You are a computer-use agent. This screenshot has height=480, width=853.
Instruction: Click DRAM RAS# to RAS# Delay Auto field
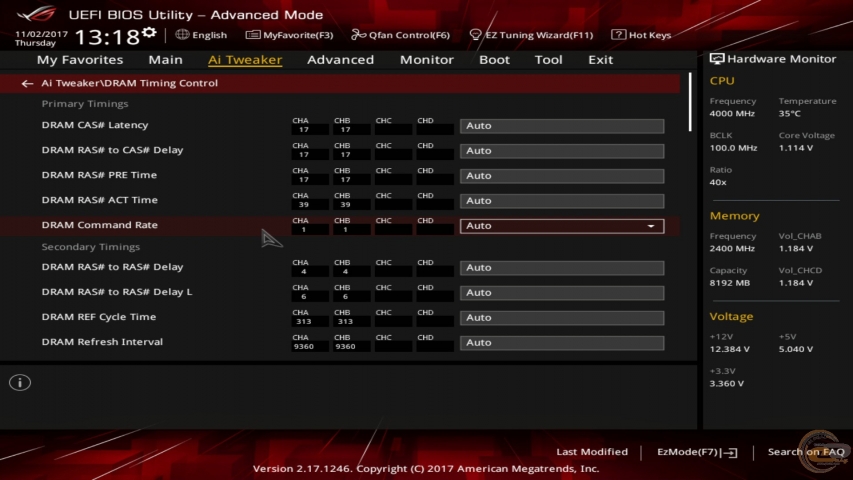562,268
